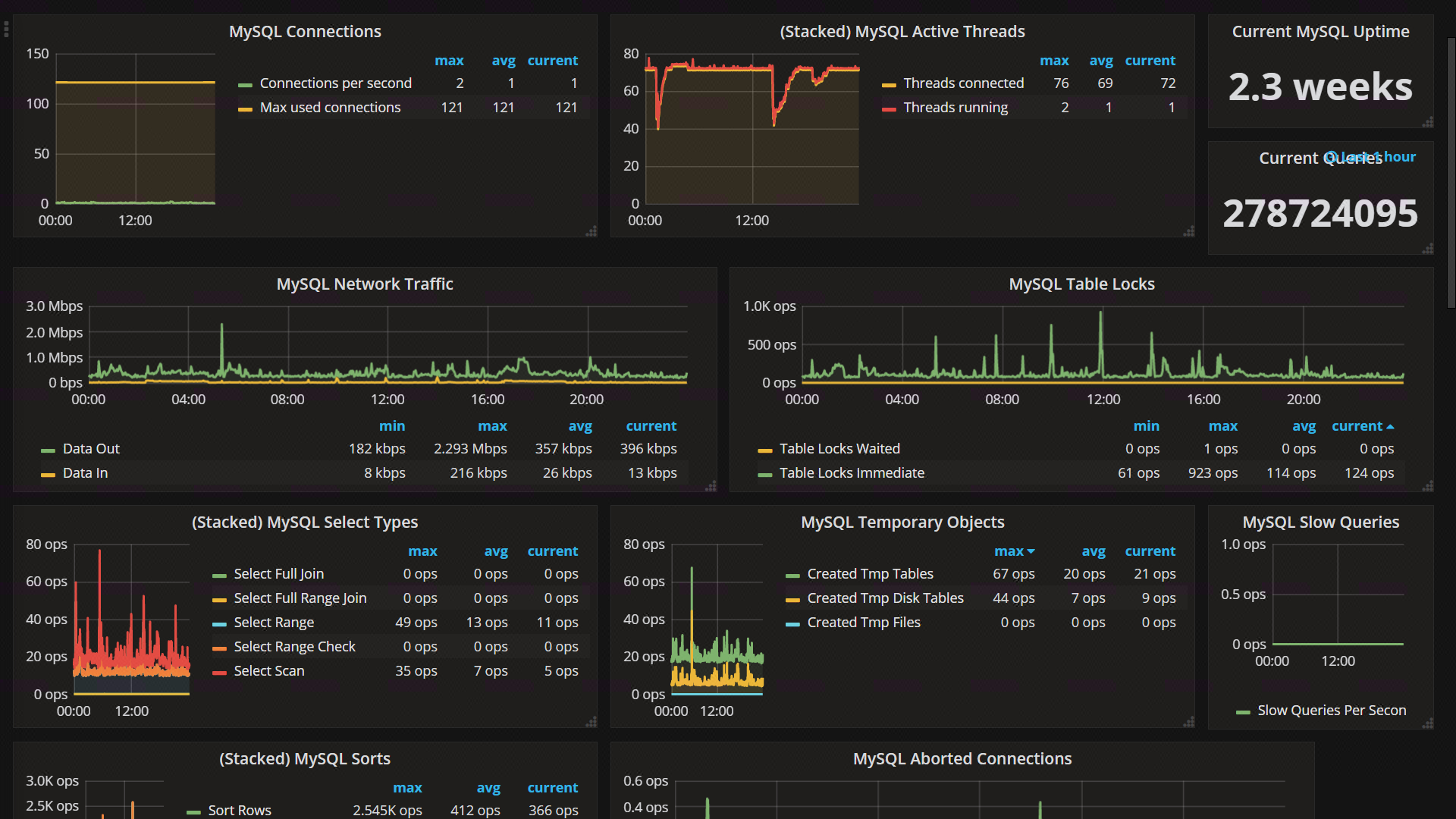Sort Temporary Objects legend by max
This screenshot has width=1456, height=819.
coord(1014,551)
